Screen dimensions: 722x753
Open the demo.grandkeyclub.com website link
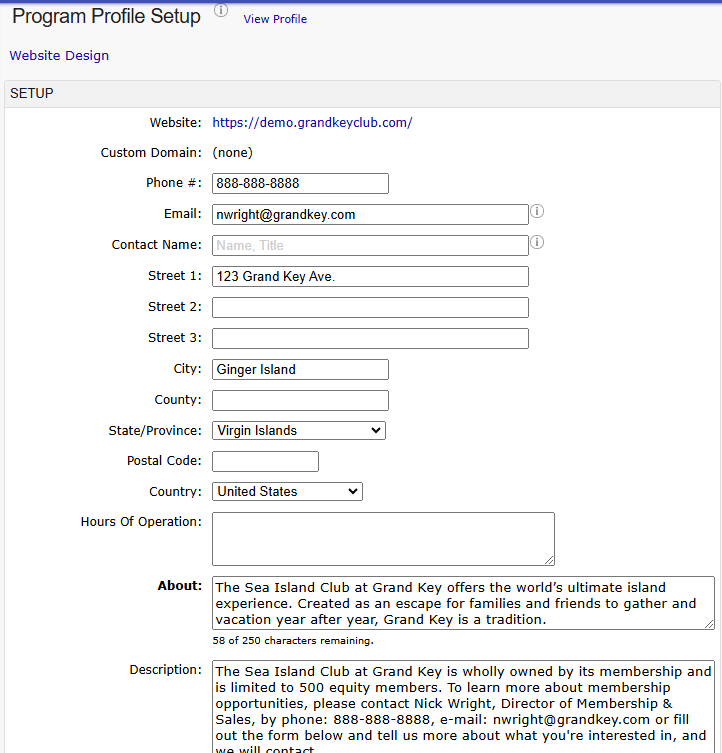point(312,123)
